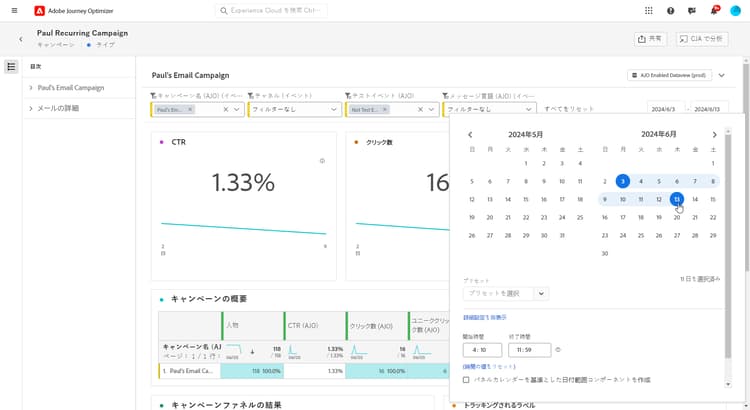This screenshot has height=410, width=750.
Task: Select June 13 in the calendar
Action: pyautogui.click(x=677, y=199)
